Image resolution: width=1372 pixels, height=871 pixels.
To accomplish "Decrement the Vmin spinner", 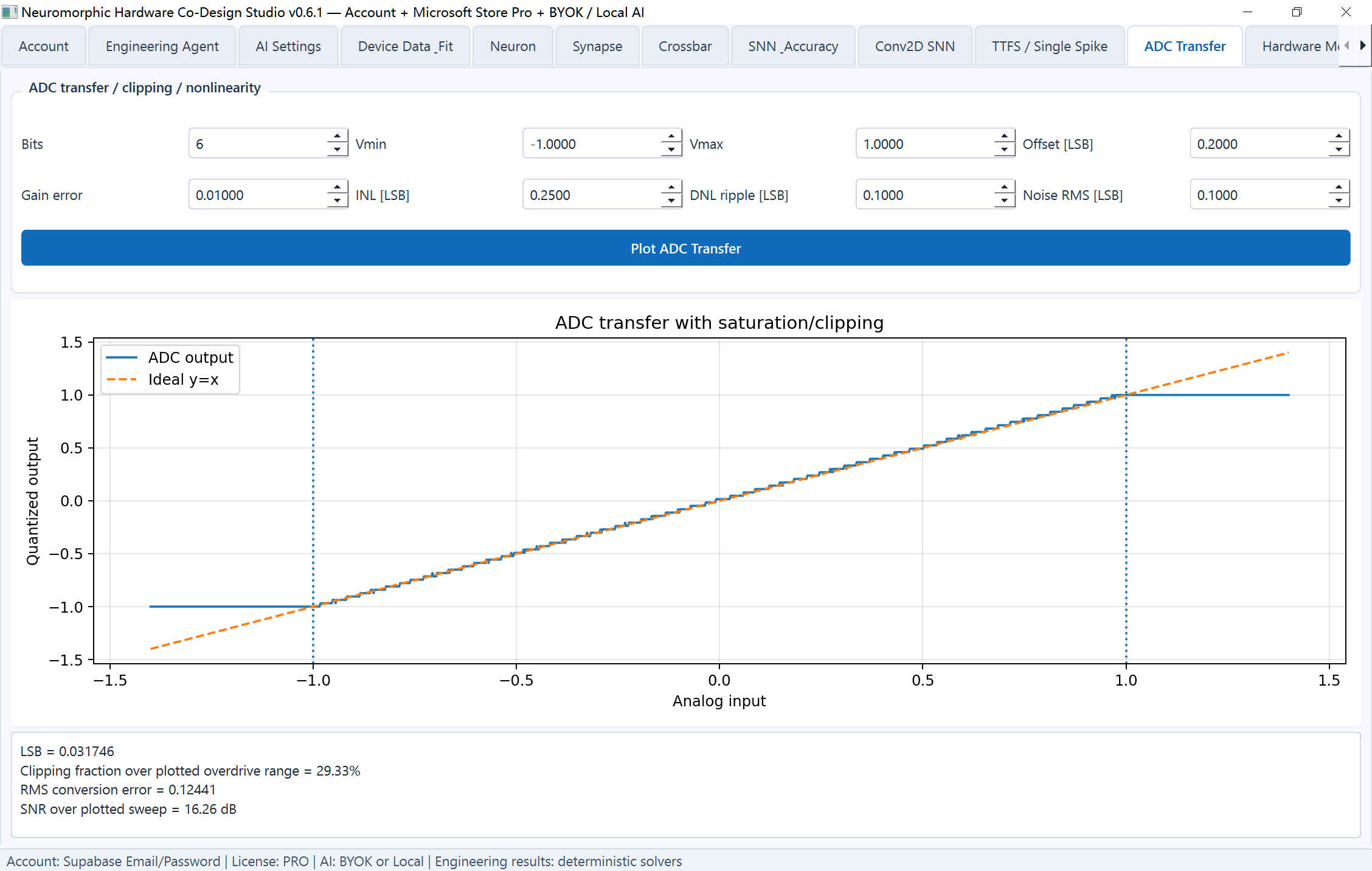I will click(671, 150).
